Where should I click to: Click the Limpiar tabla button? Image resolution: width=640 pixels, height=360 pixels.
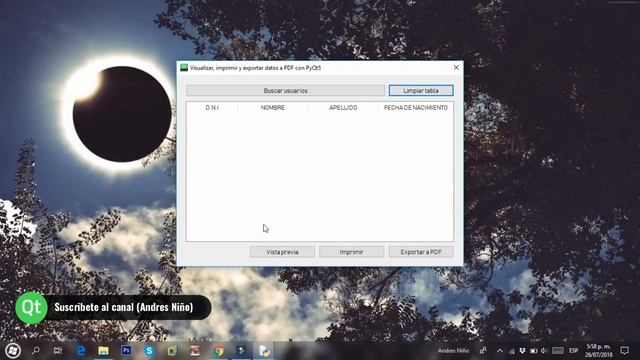tap(421, 90)
